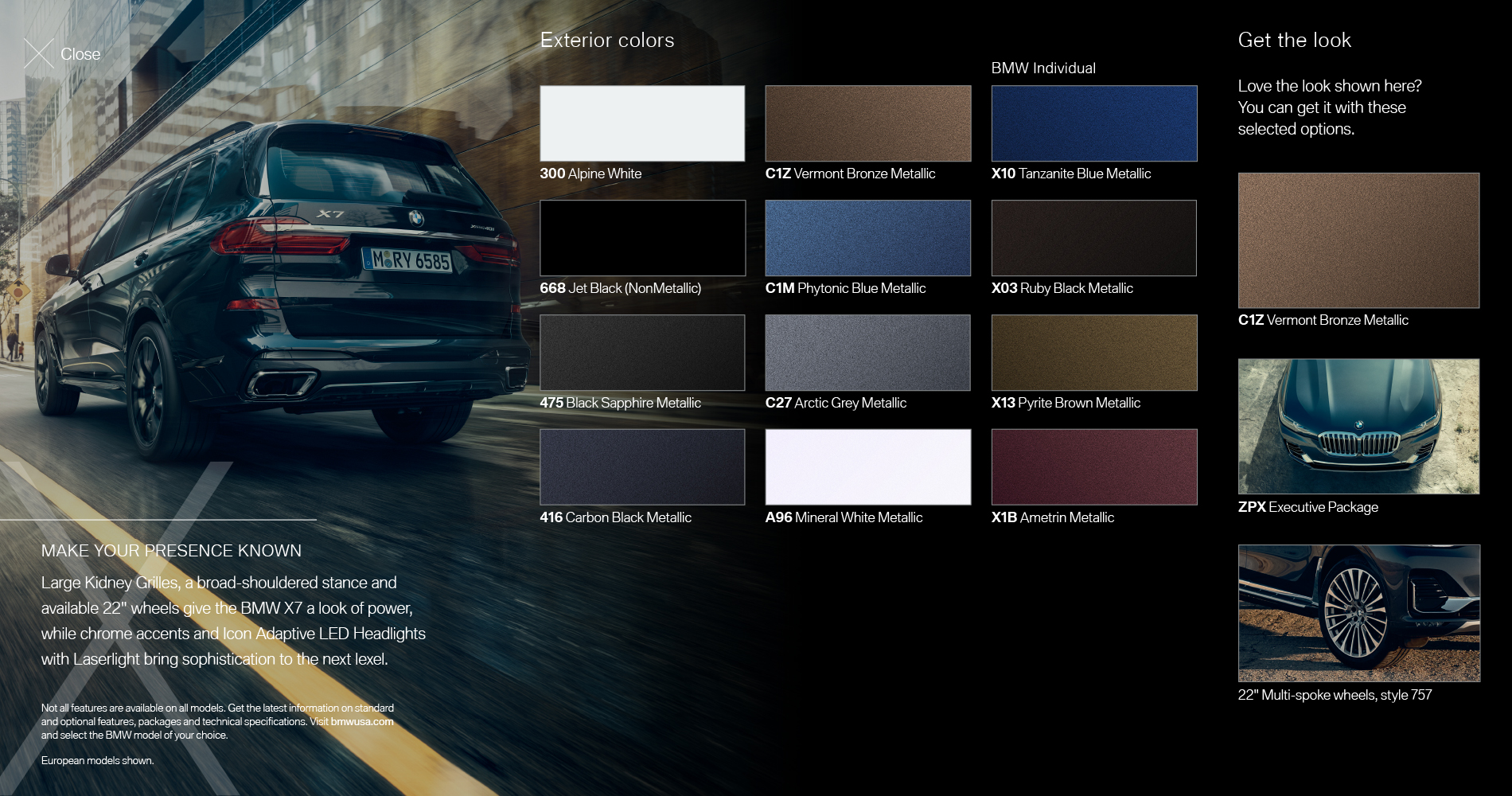Click the '475 Black Sapphire Metallic' label
The width and height of the screenshot is (1512, 796).
pos(621,403)
